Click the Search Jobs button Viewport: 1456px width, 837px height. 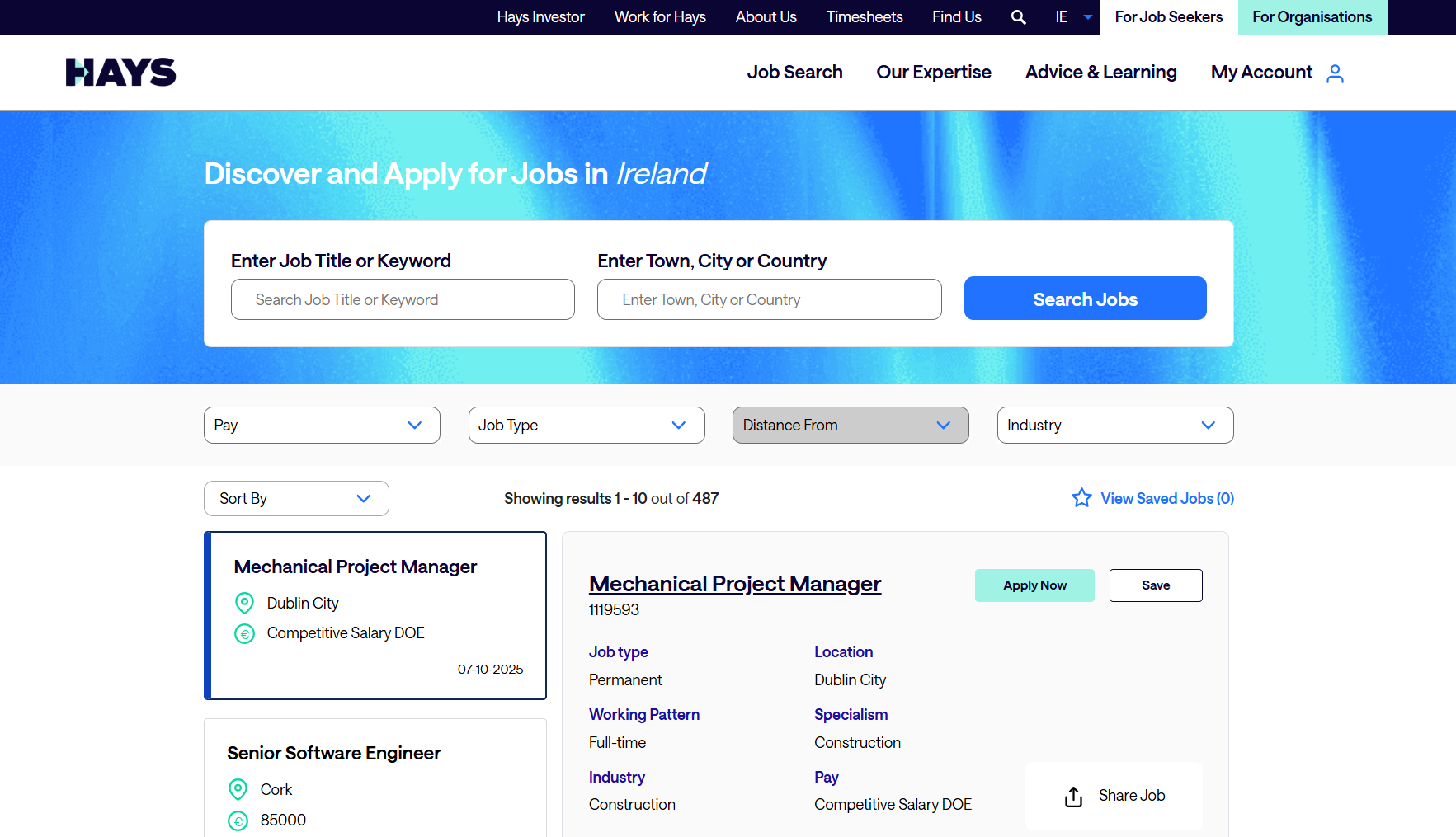click(1085, 299)
